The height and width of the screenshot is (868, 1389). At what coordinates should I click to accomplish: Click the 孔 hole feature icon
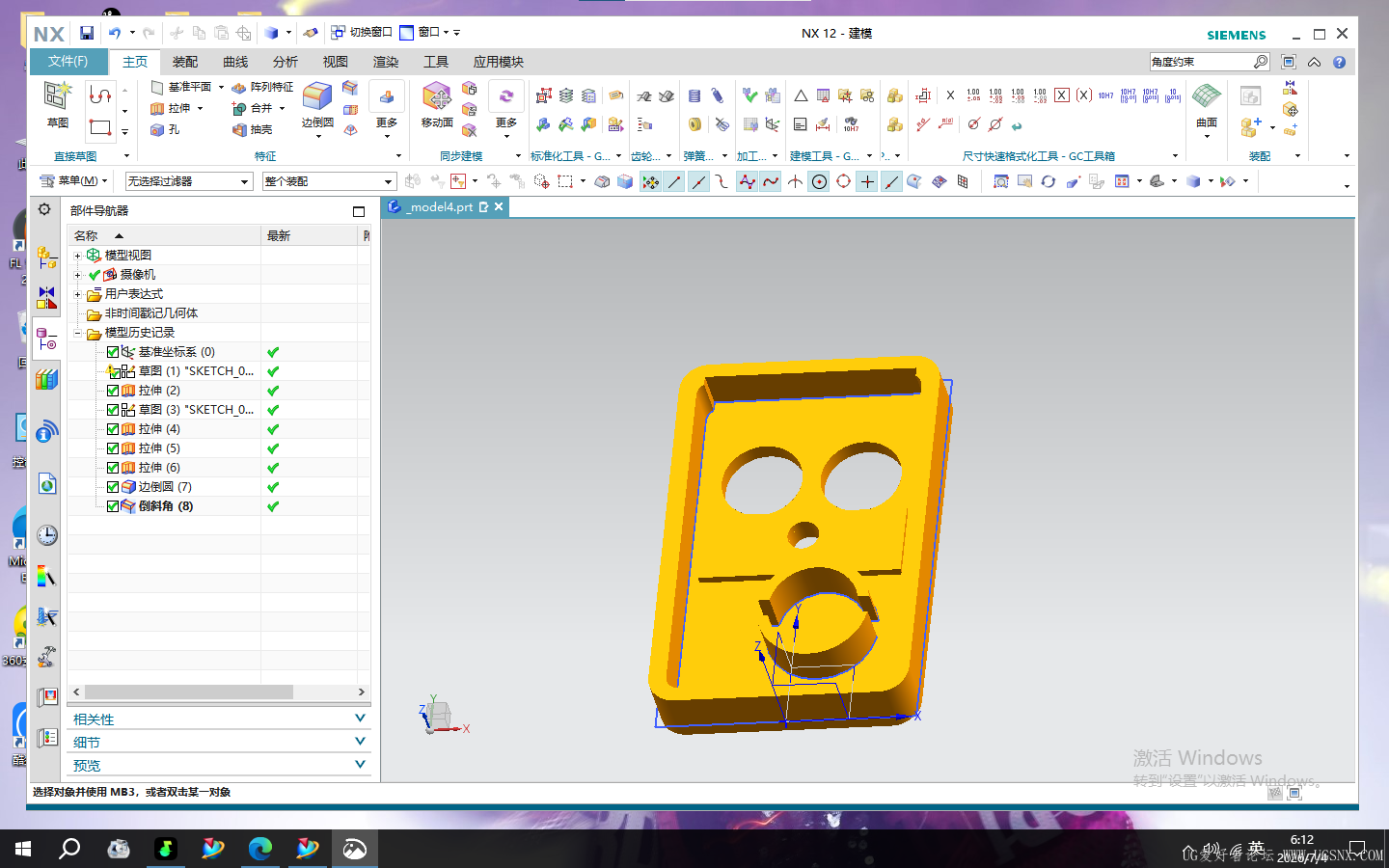point(157,129)
